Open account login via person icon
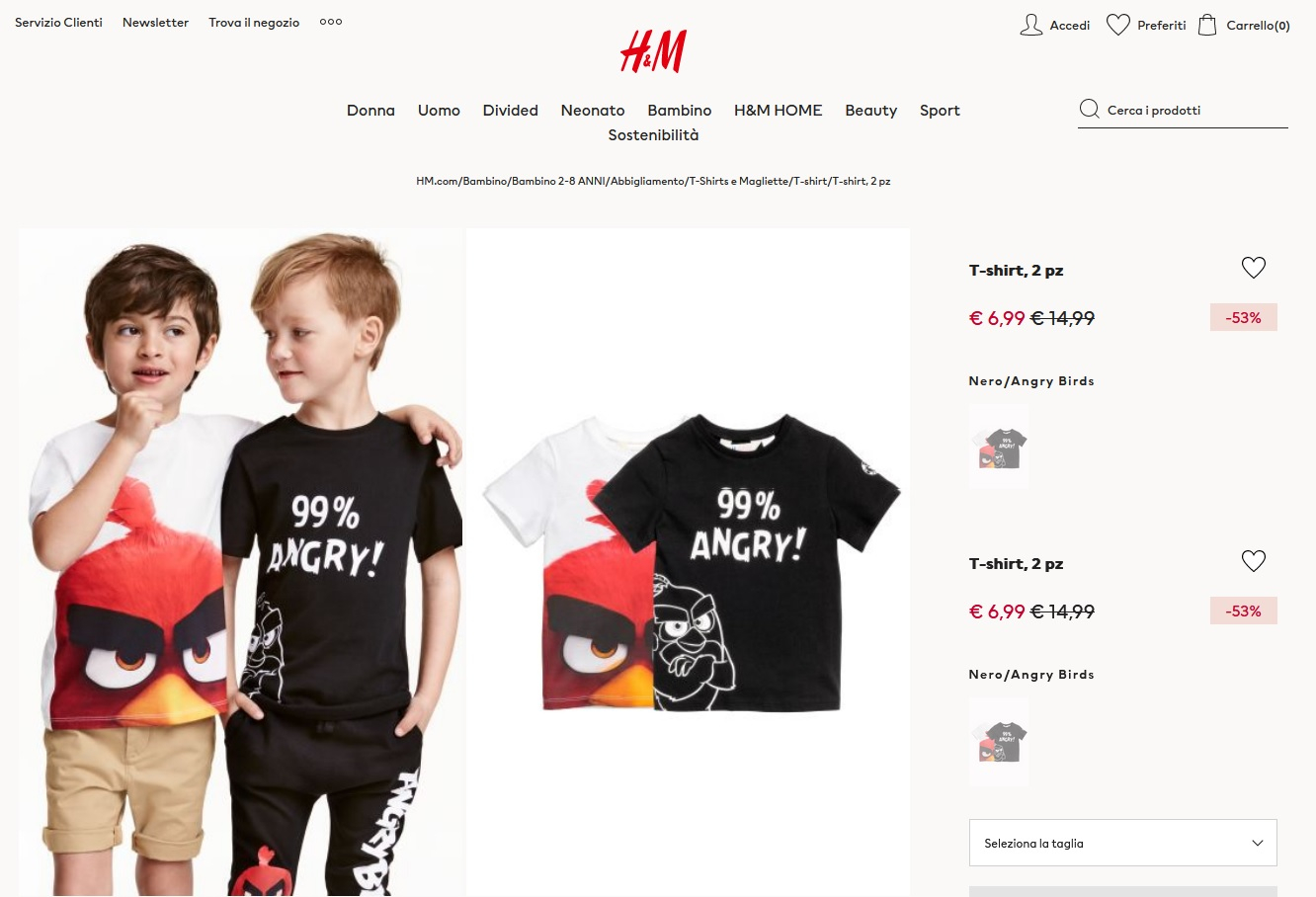Screen dimensions: 1316x897 click(1030, 25)
